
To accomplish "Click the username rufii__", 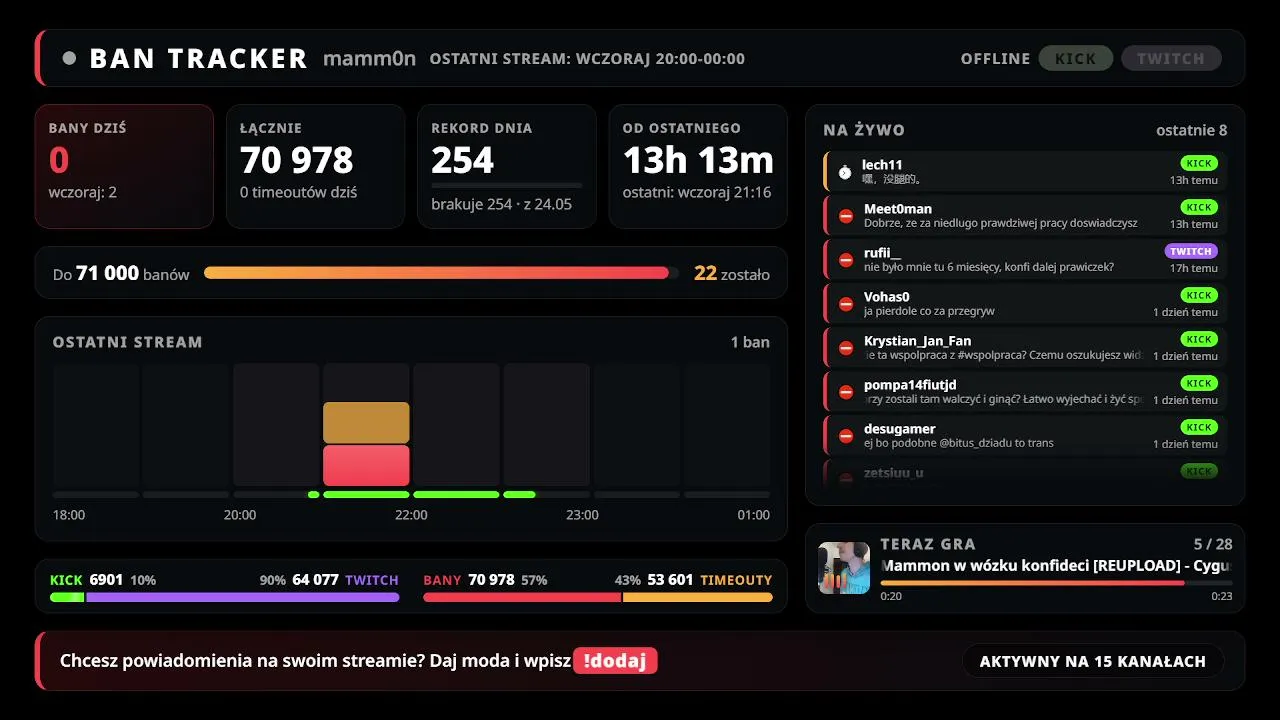I will 882,253.
